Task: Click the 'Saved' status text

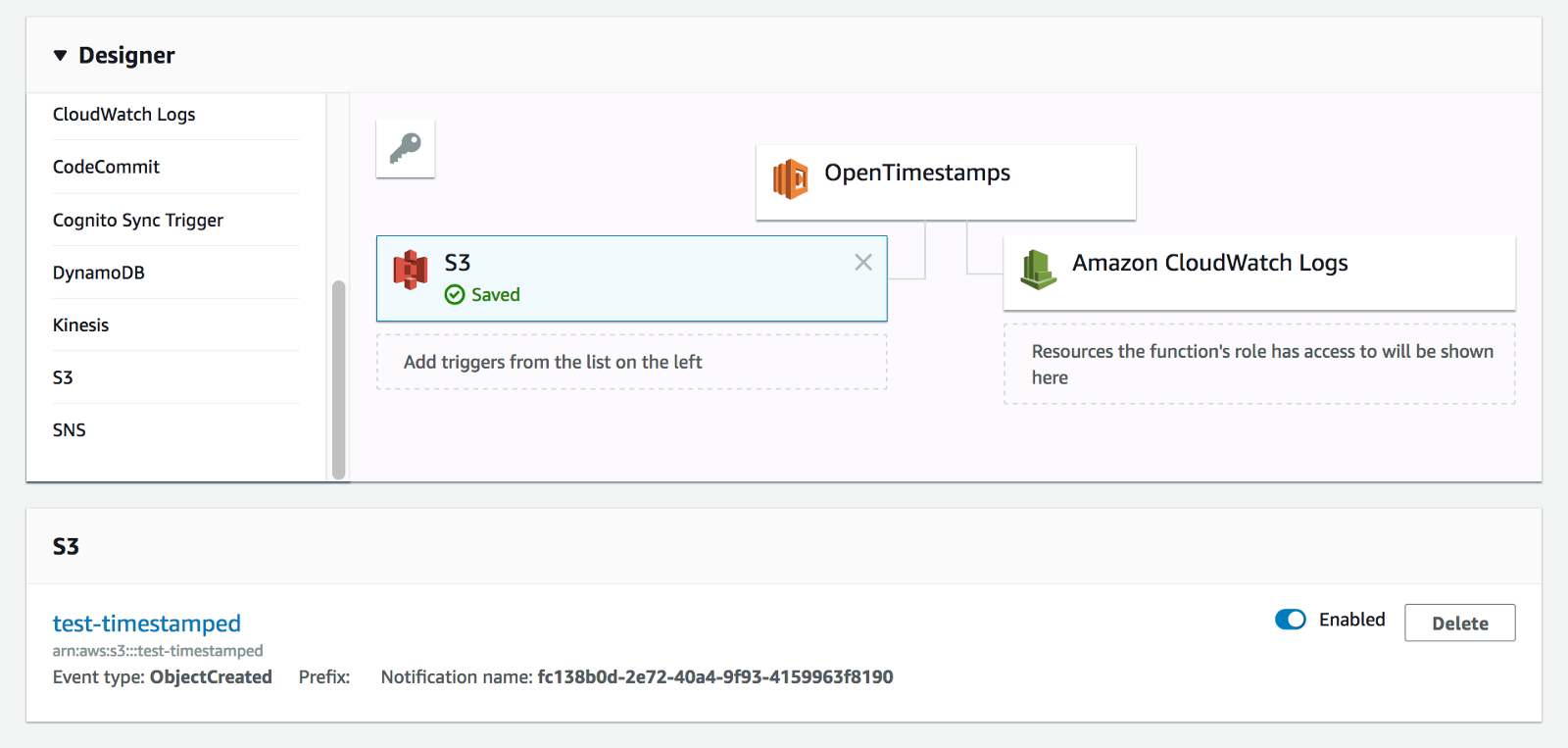Action: coord(496,295)
